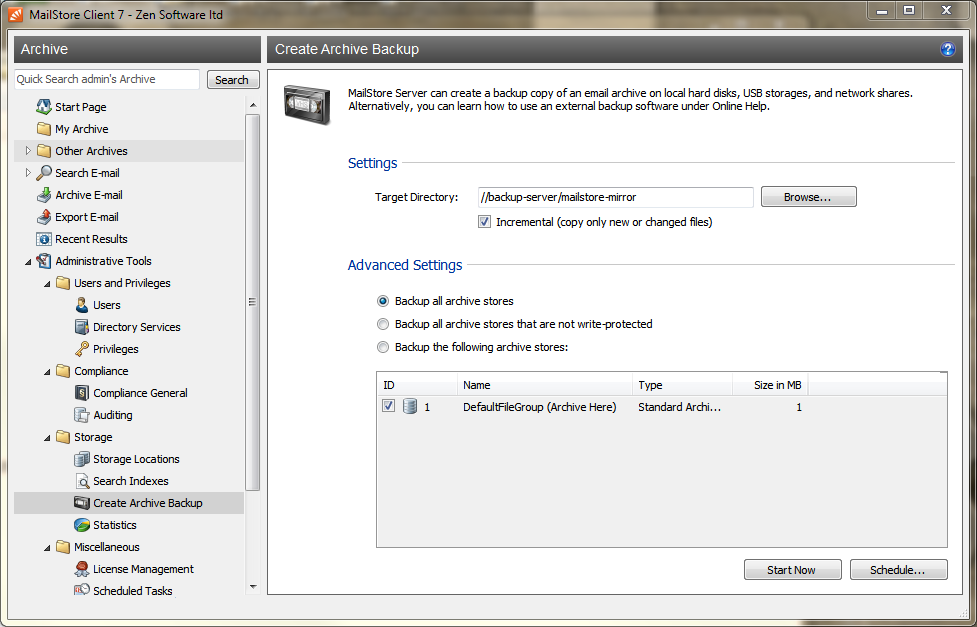
Task: Click the Miscellaneous folder icon
Action: click(63, 547)
